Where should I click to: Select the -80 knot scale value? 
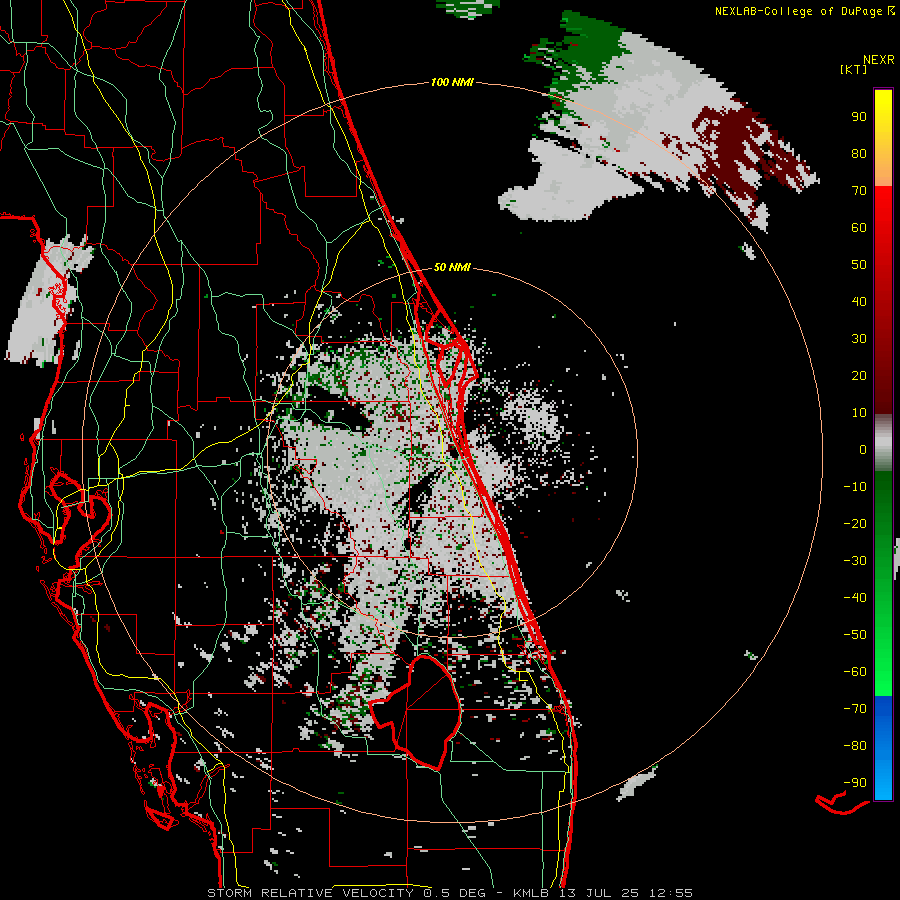(x=855, y=746)
